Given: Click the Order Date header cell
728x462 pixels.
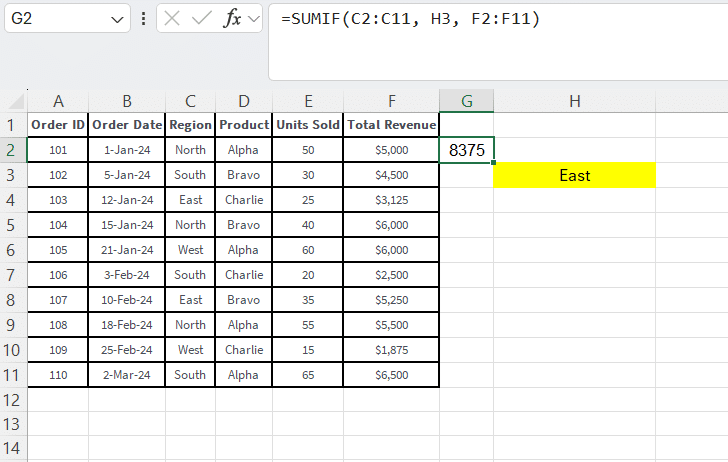Looking at the screenshot, I should click(x=127, y=125).
